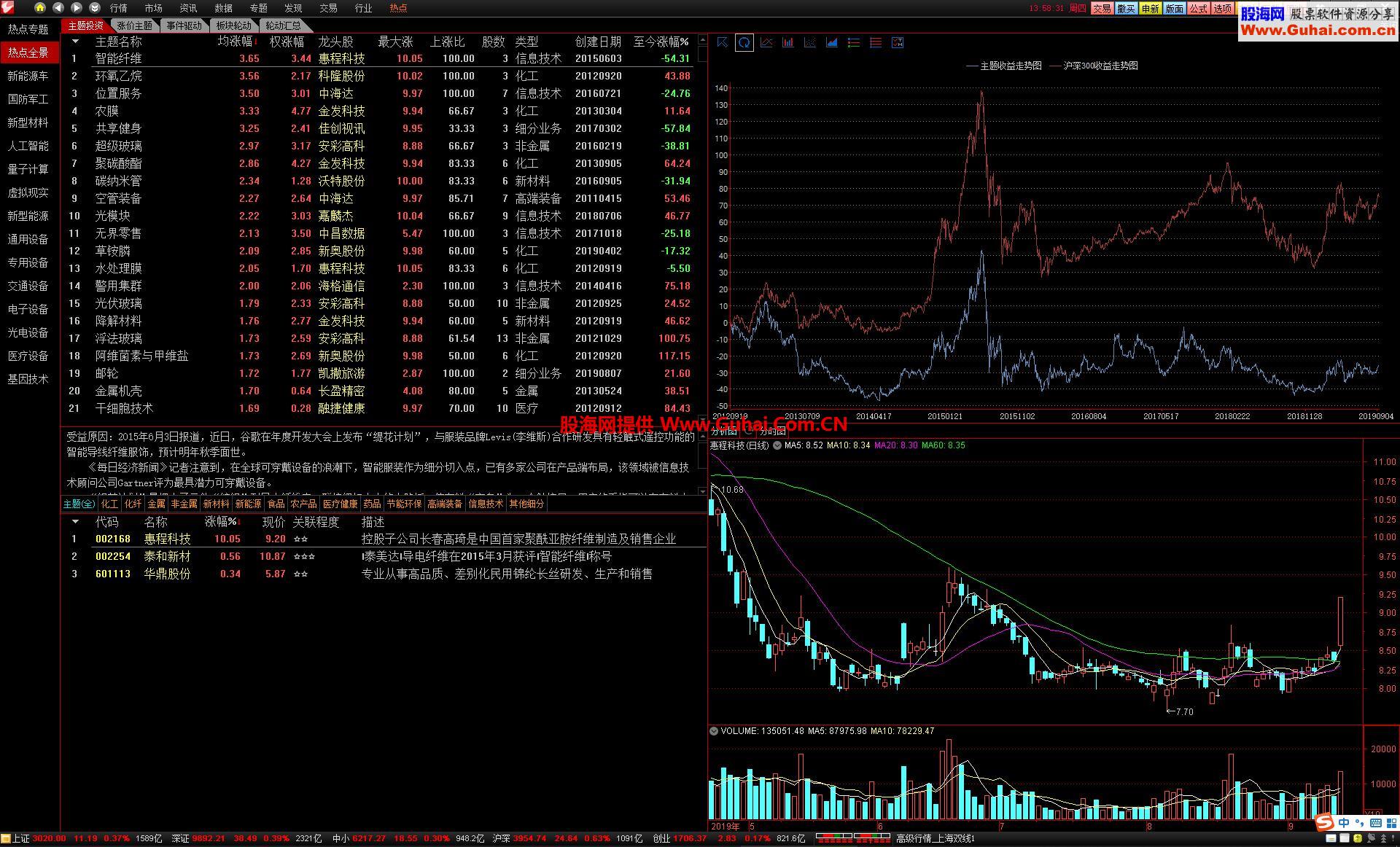The image size is (1400, 847).
Task: Click the home icon in top toolbar
Action: (40, 8)
